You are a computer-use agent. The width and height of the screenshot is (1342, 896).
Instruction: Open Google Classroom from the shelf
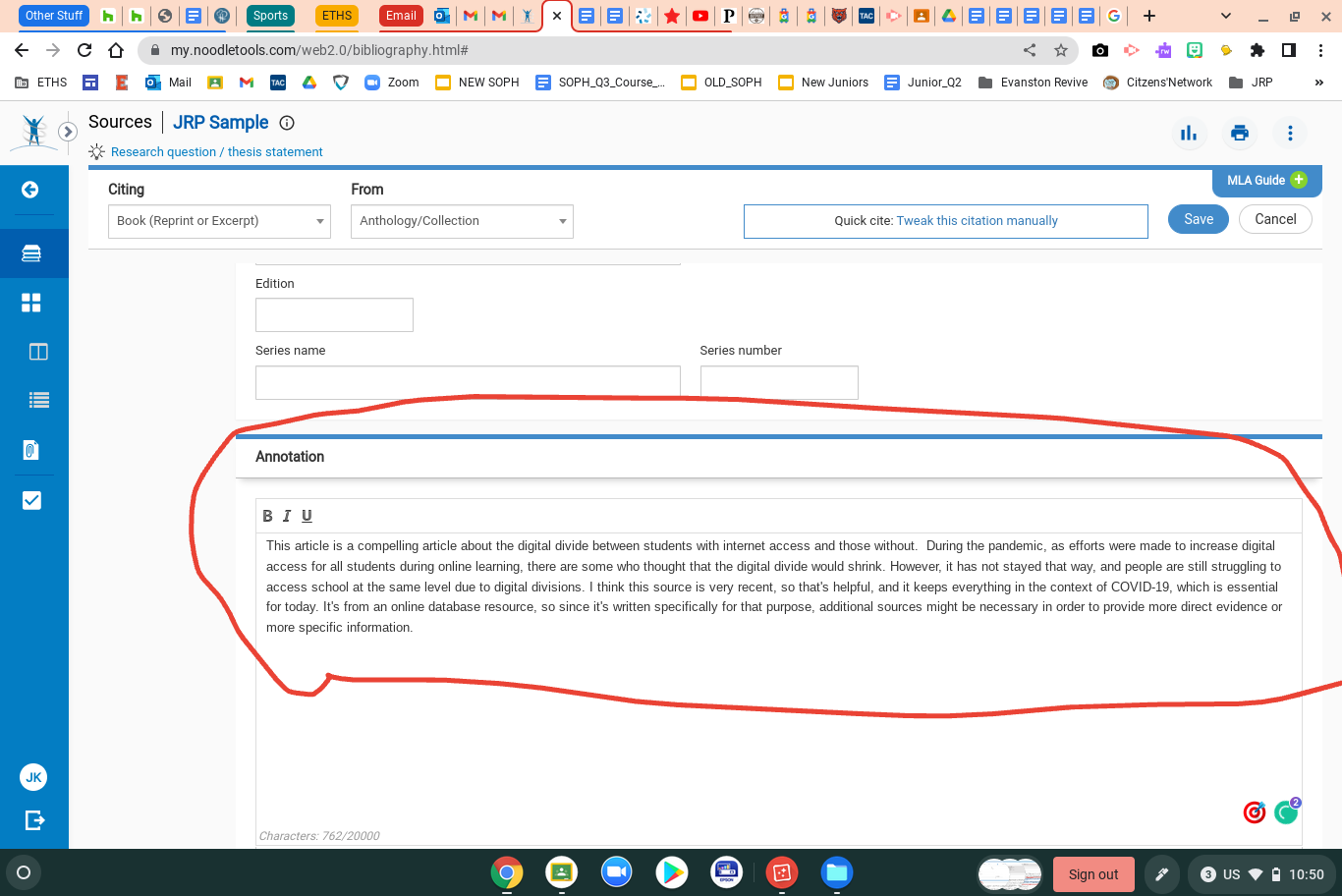[x=562, y=872]
